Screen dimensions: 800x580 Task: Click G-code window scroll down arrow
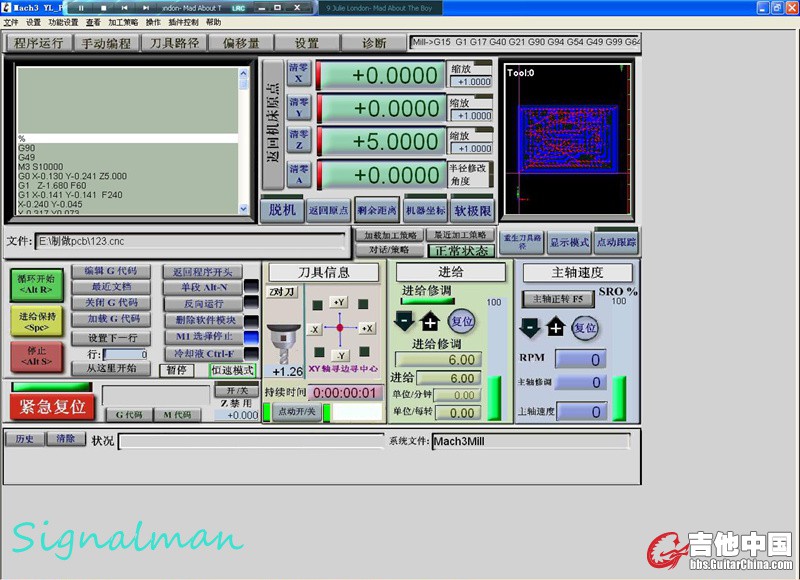243,208
